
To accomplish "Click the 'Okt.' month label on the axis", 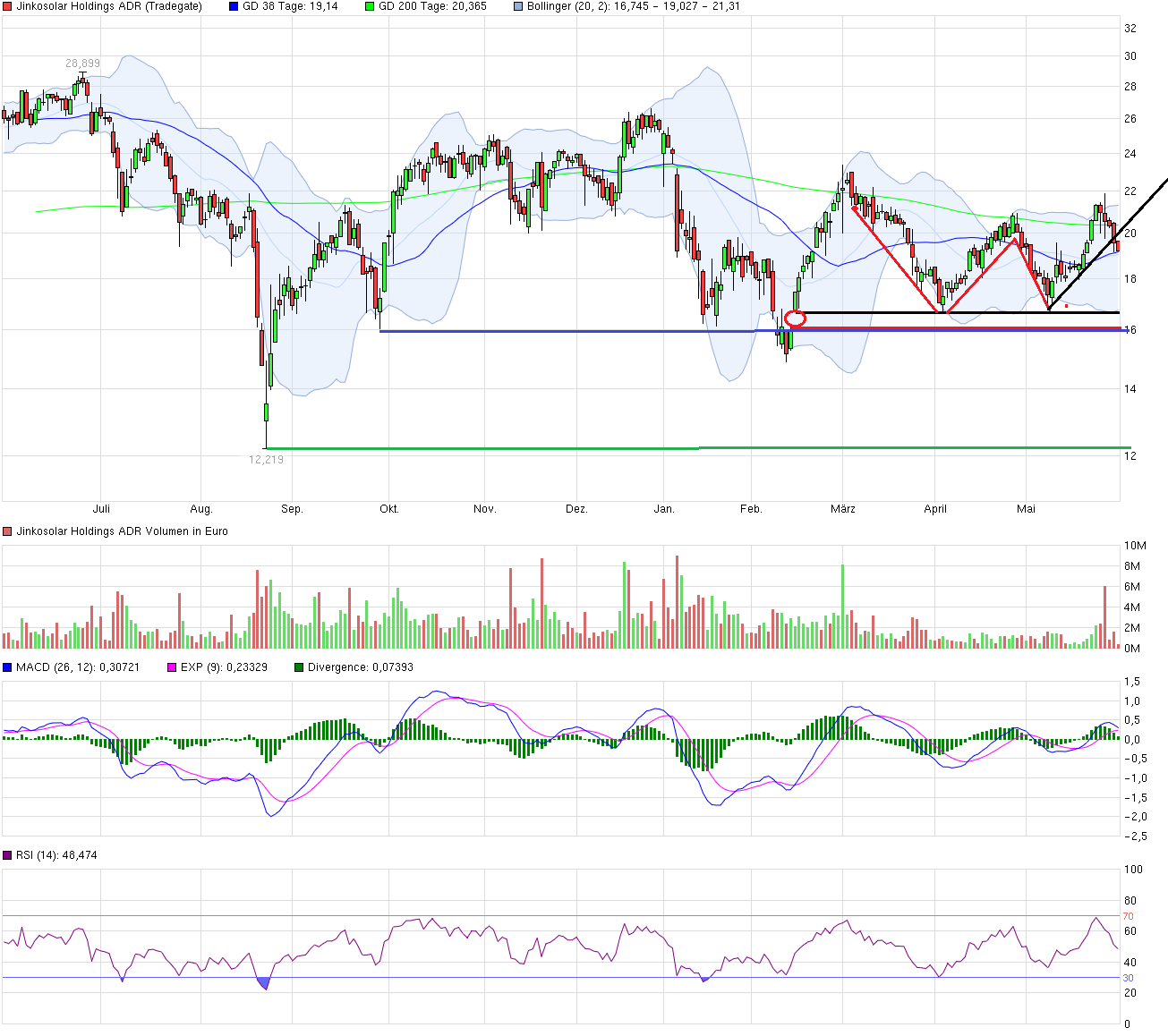I will 388,509.
